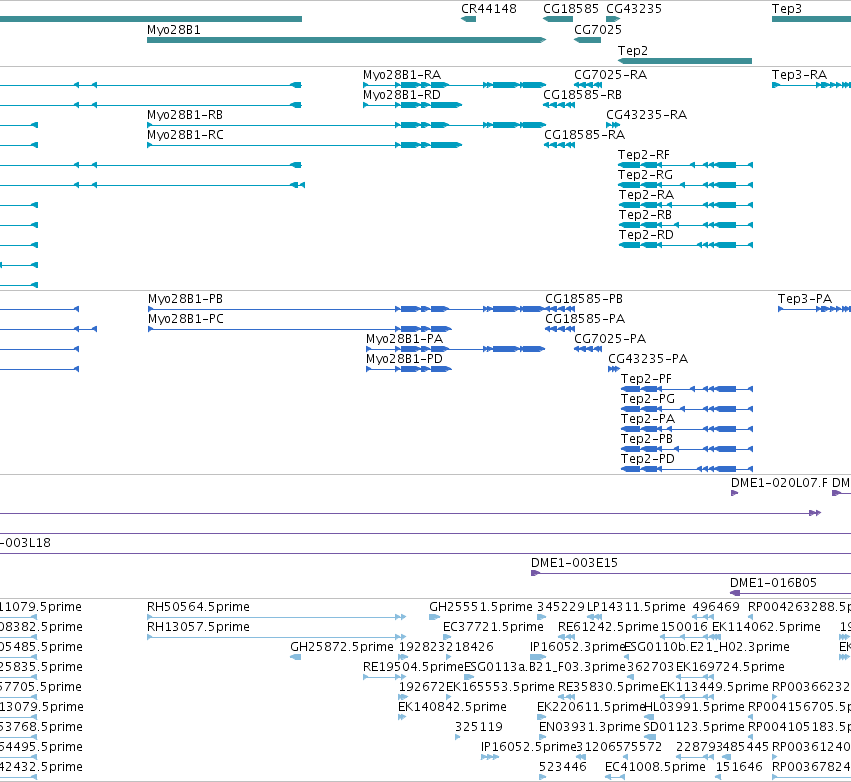
Task: Select transcript Tep2-RG
Action: (x=685, y=185)
